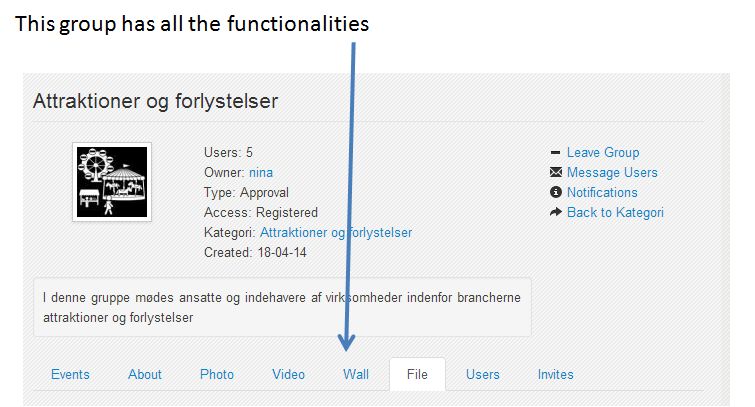Click the info circle icon for Notifications
The width and height of the screenshot is (755, 407).
(x=556, y=192)
